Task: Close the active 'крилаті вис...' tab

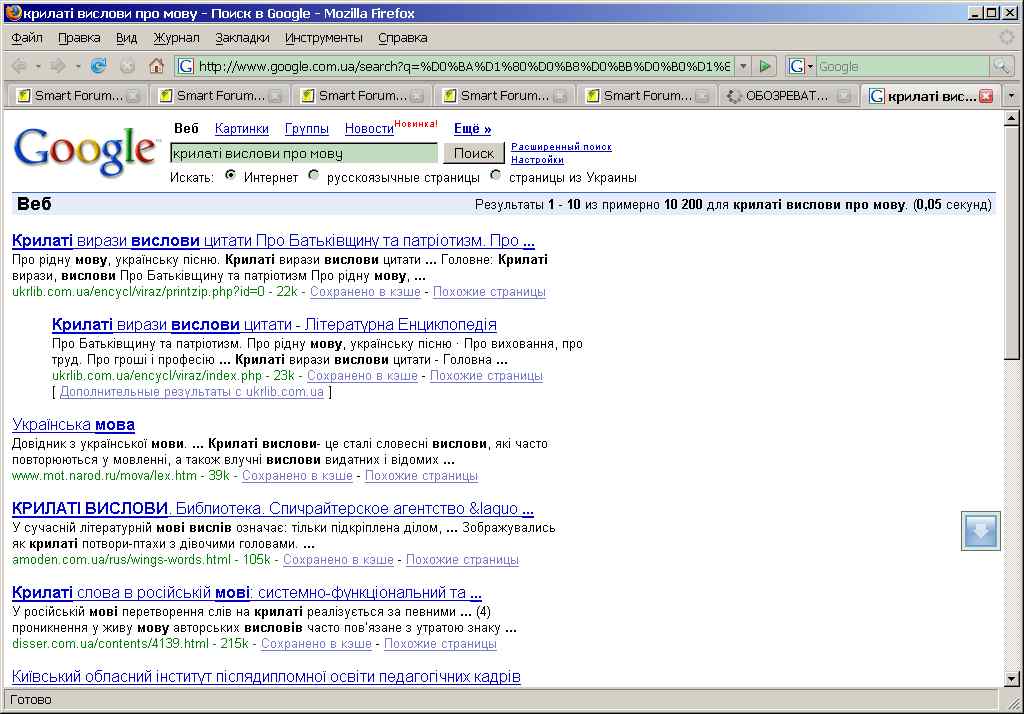Action: pos(986,96)
